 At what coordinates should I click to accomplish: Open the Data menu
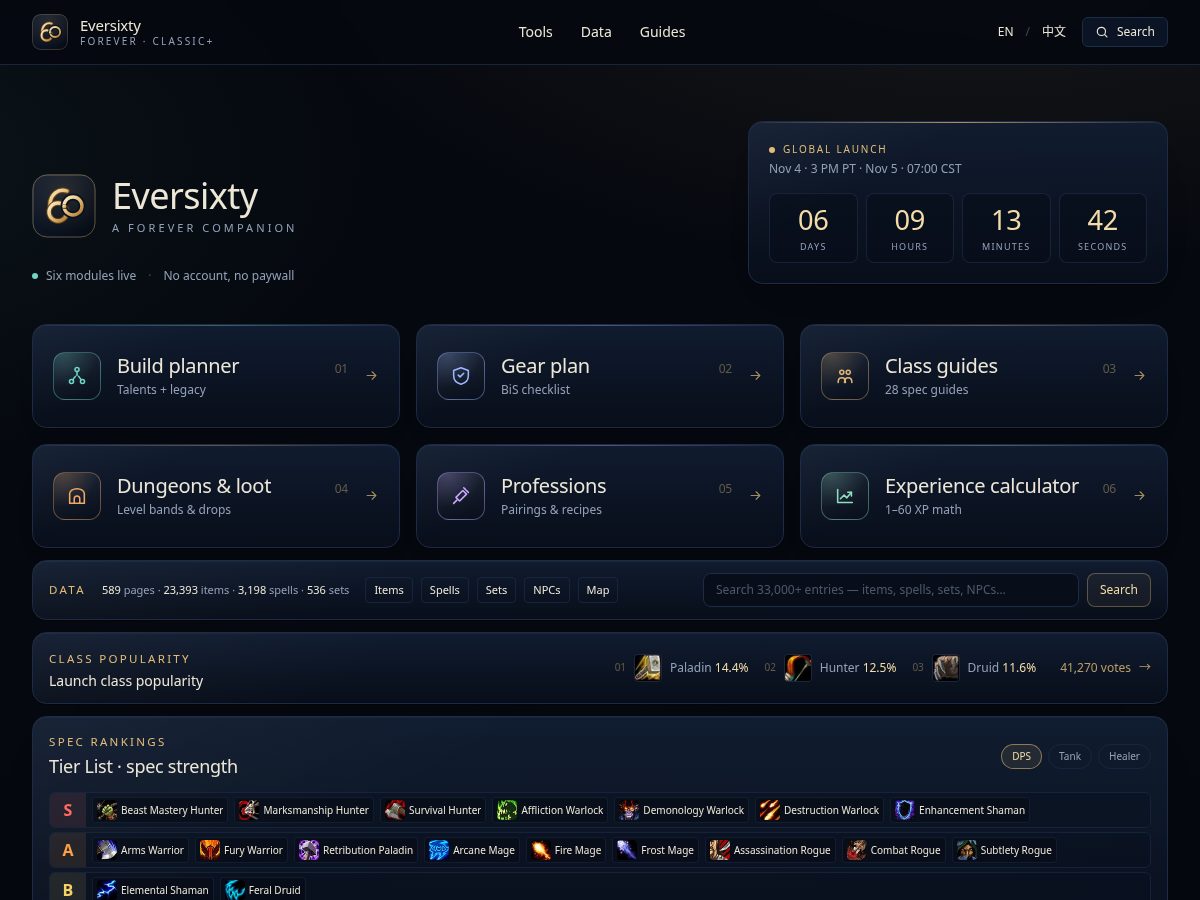596,32
